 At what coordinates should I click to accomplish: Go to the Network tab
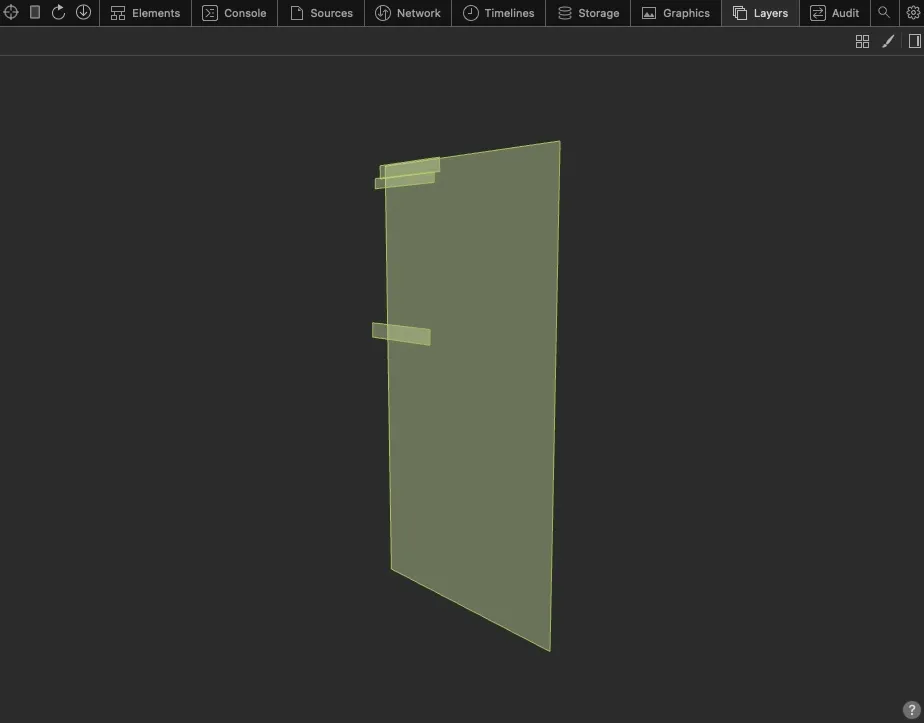pos(408,13)
